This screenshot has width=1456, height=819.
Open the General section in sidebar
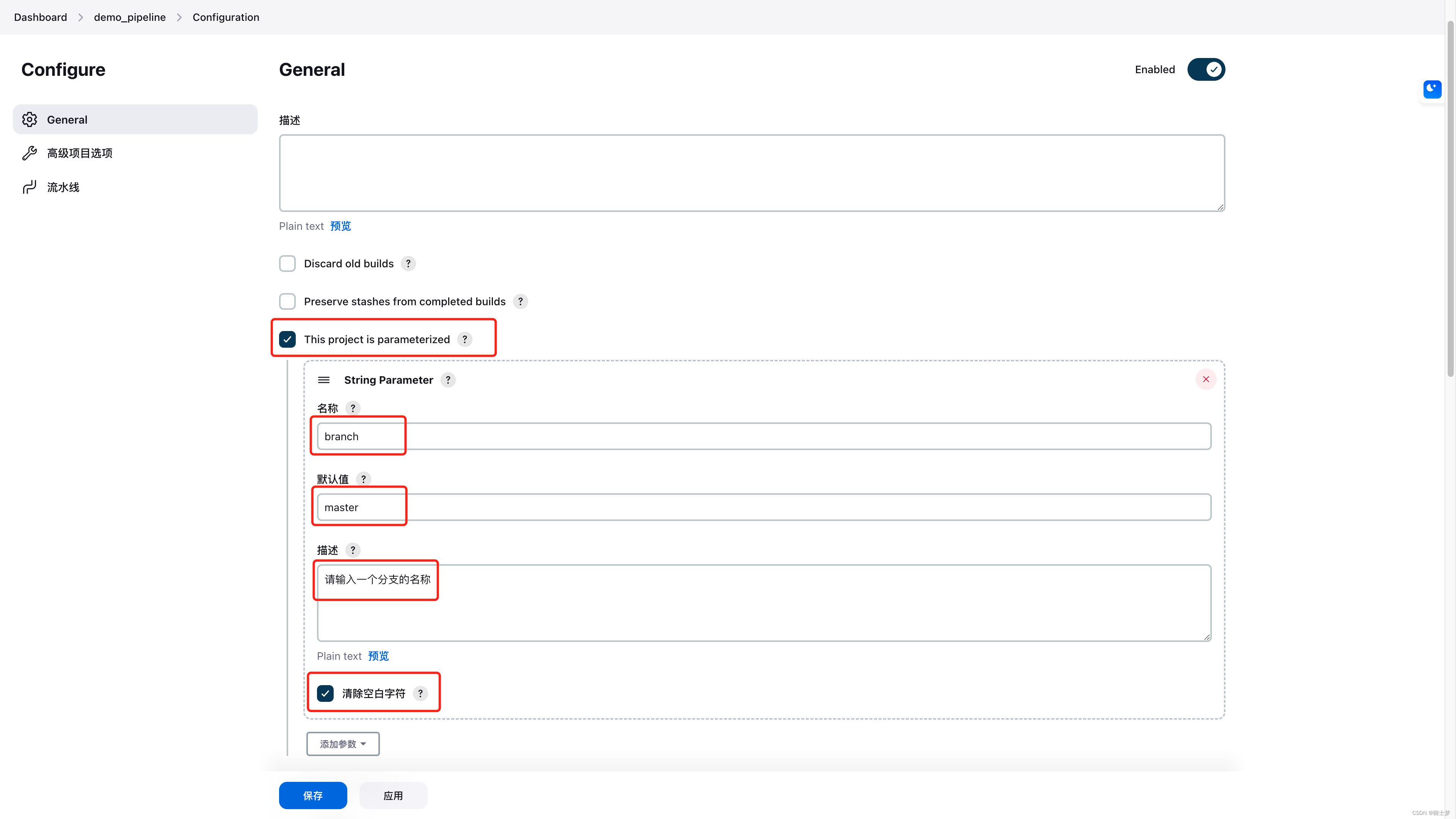[x=135, y=119]
